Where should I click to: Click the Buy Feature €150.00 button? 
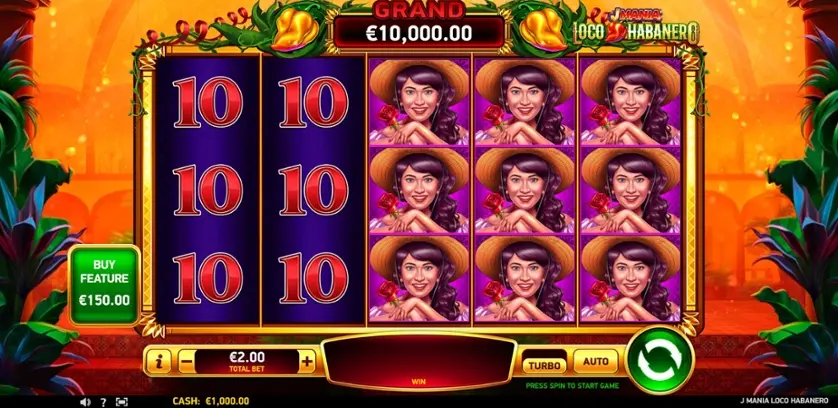tap(104, 285)
